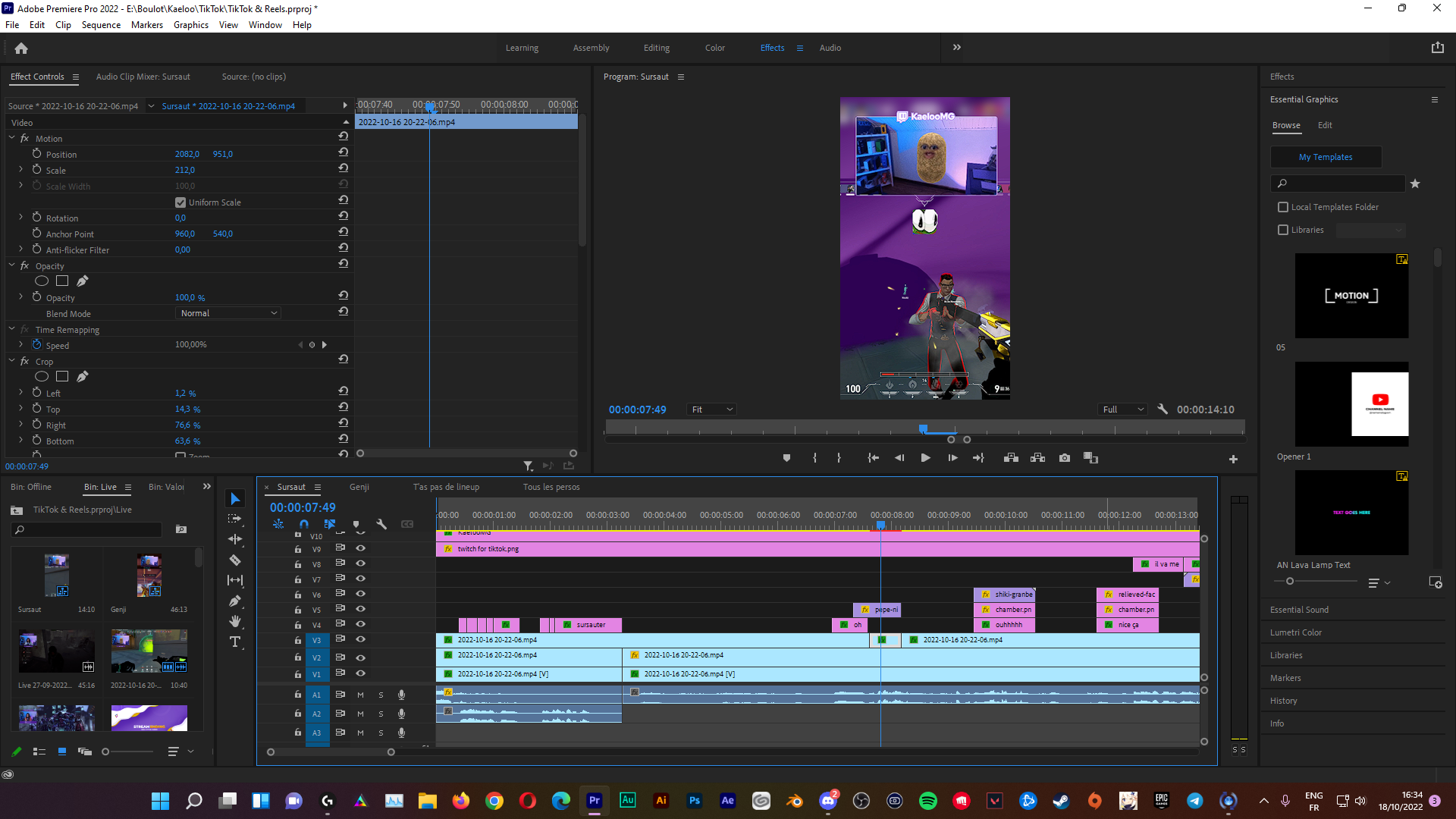Select the Hand tool
The image size is (1456, 819).
pos(235,621)
